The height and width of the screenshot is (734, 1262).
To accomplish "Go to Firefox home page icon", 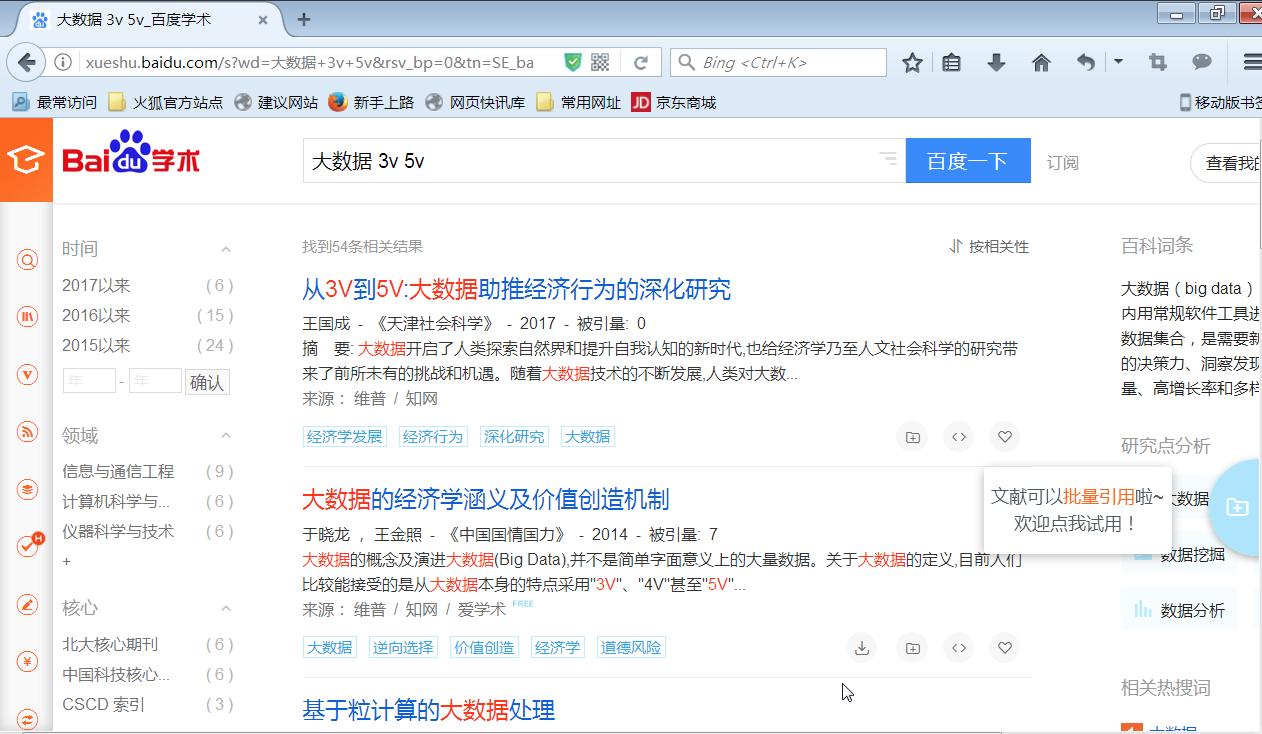I will click(1041, 63).
